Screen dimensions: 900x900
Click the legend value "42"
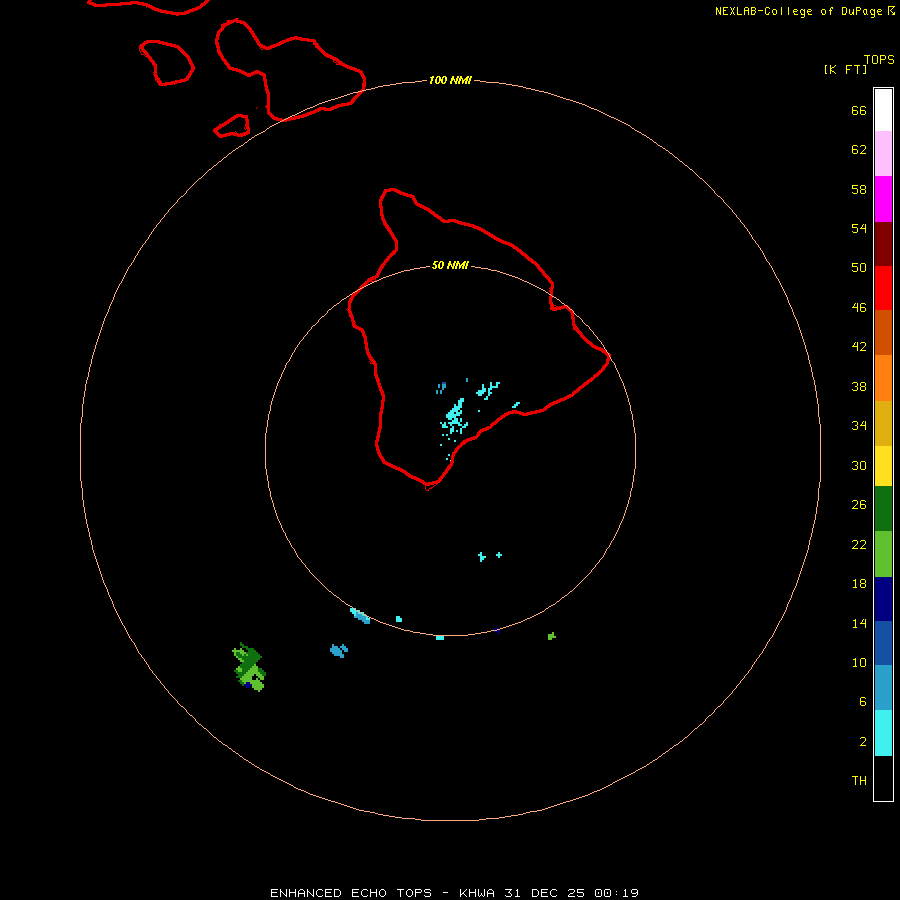[859, 346]
